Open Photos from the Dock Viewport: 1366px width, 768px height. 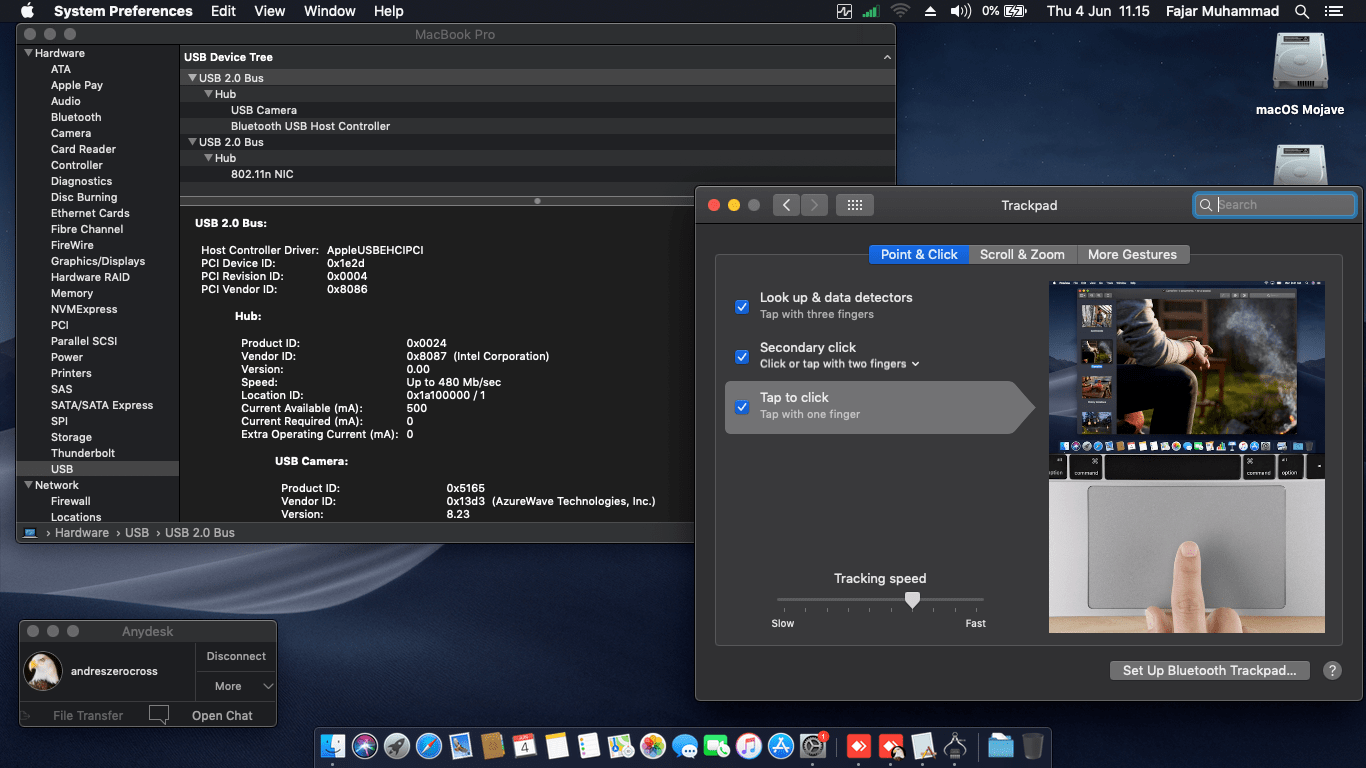point(653,746)
